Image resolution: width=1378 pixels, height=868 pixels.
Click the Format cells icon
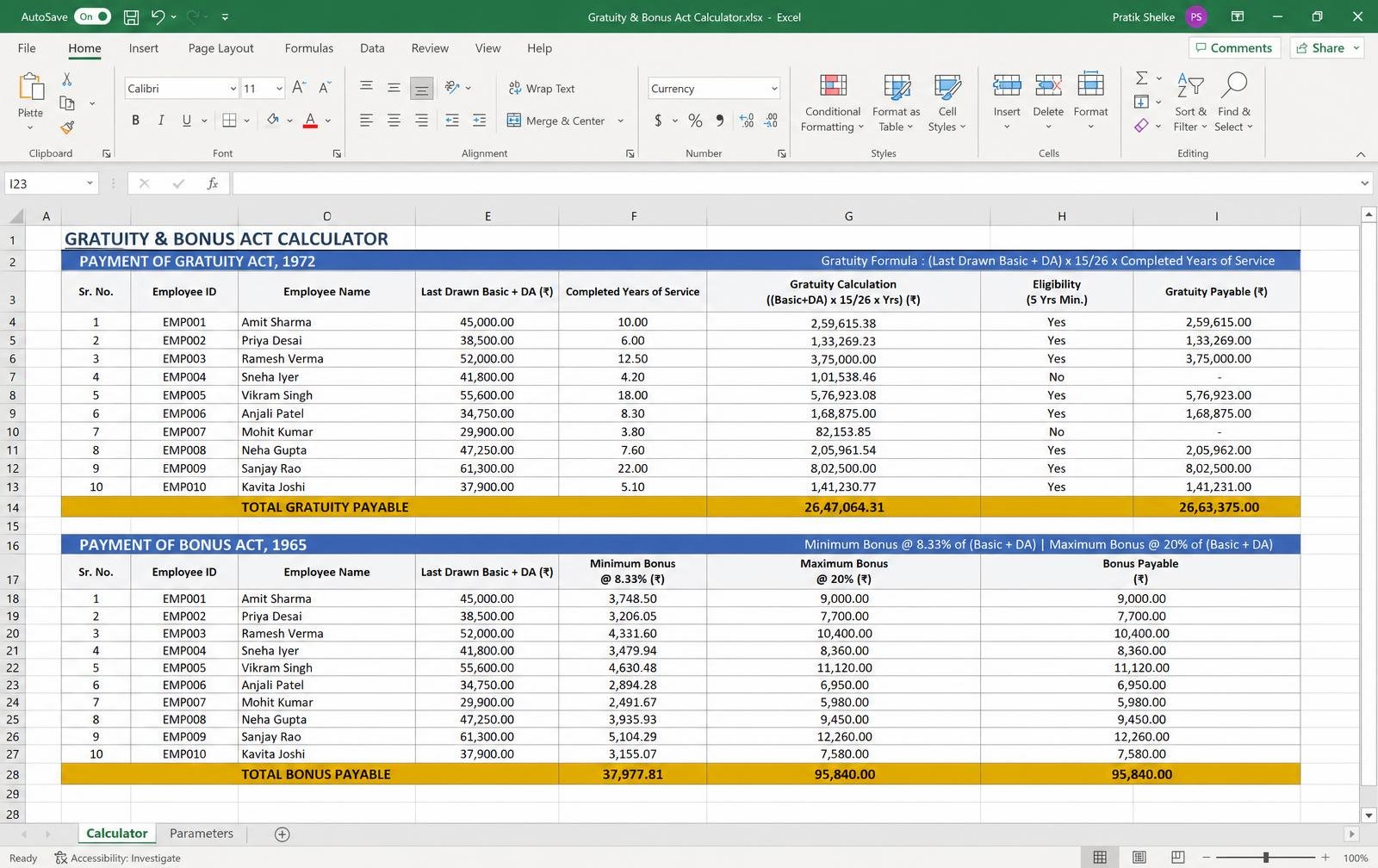tap(1090, 85)
